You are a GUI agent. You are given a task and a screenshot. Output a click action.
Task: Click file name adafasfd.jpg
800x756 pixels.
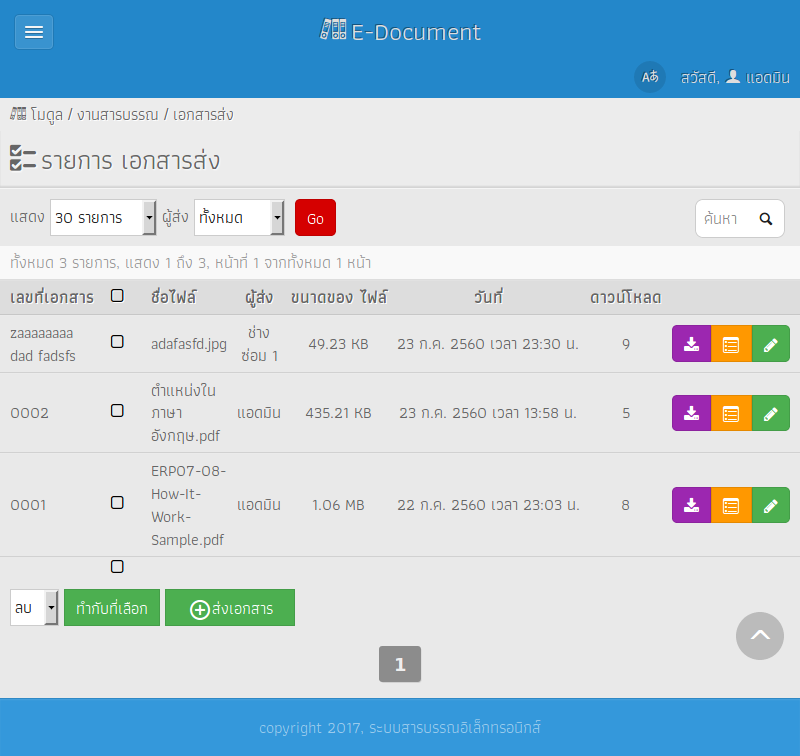(189, 344)
